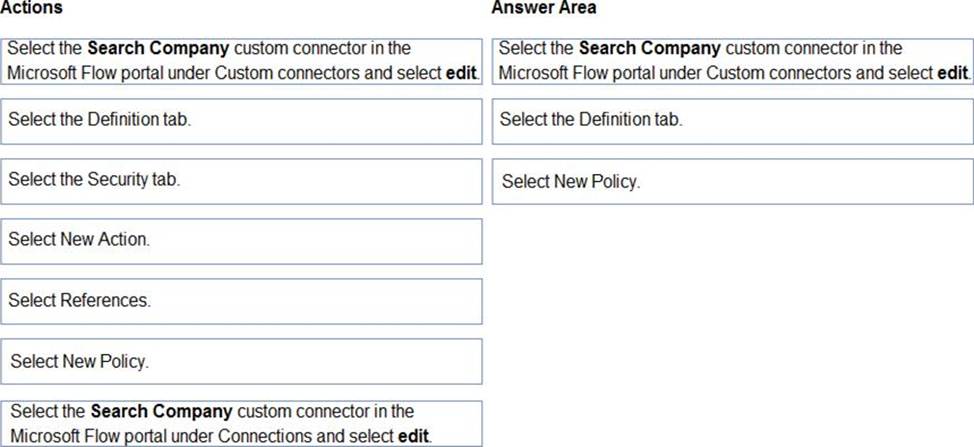Select Answer Area's Definition tab step
Image resolution: width=974 pixels, height=447 pixels.
(733, 121)
